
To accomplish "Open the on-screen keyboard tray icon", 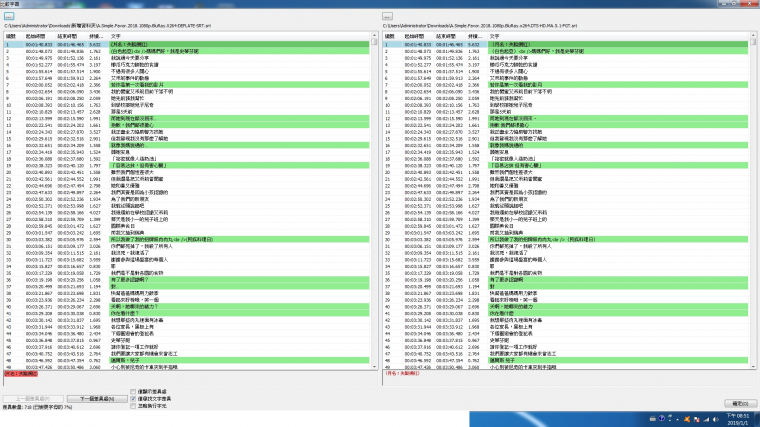I will tap(652, 419).
